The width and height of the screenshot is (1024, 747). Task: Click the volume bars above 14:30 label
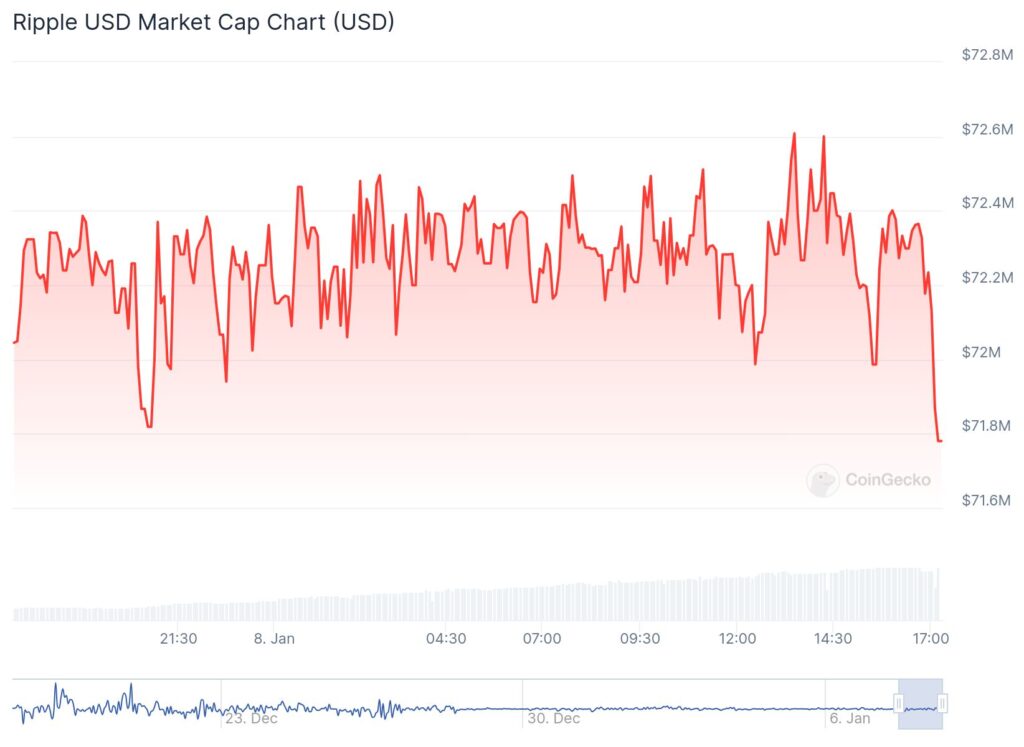tap(833, 596)
